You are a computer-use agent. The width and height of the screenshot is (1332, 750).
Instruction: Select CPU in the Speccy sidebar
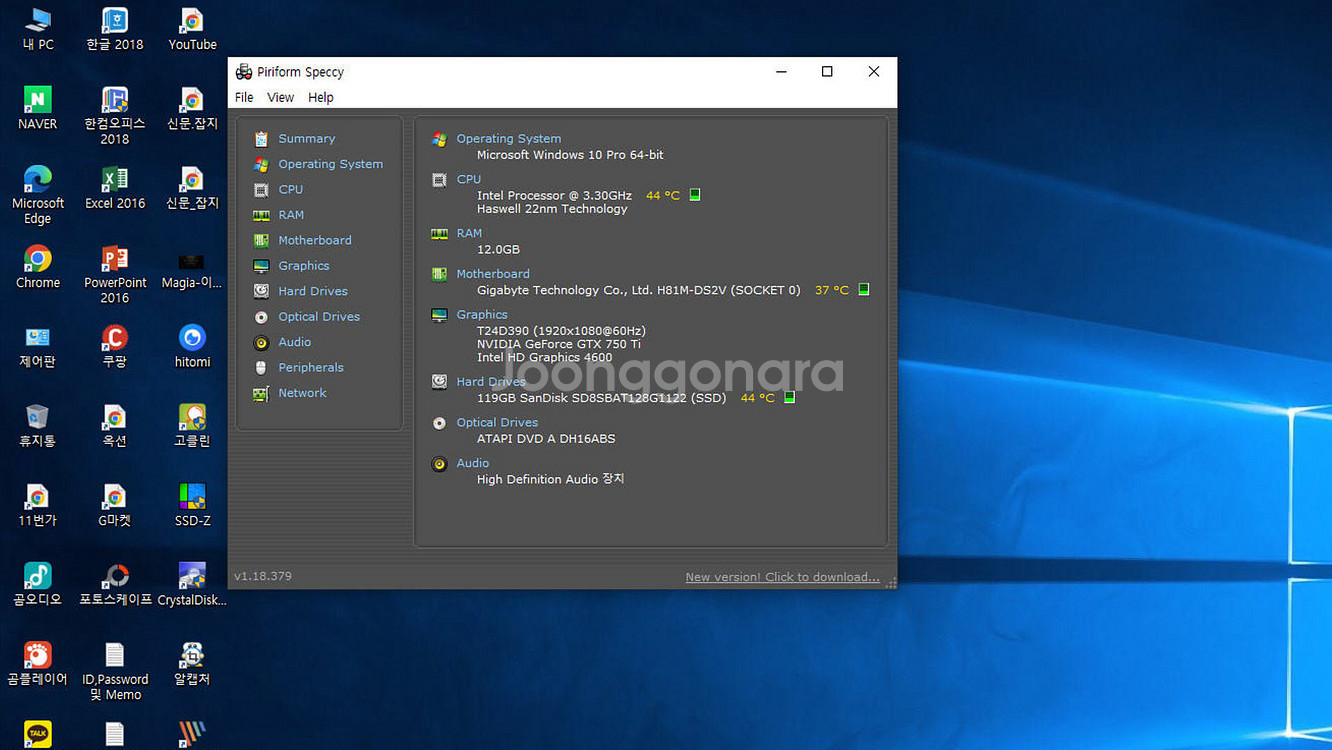pos(290,190)
